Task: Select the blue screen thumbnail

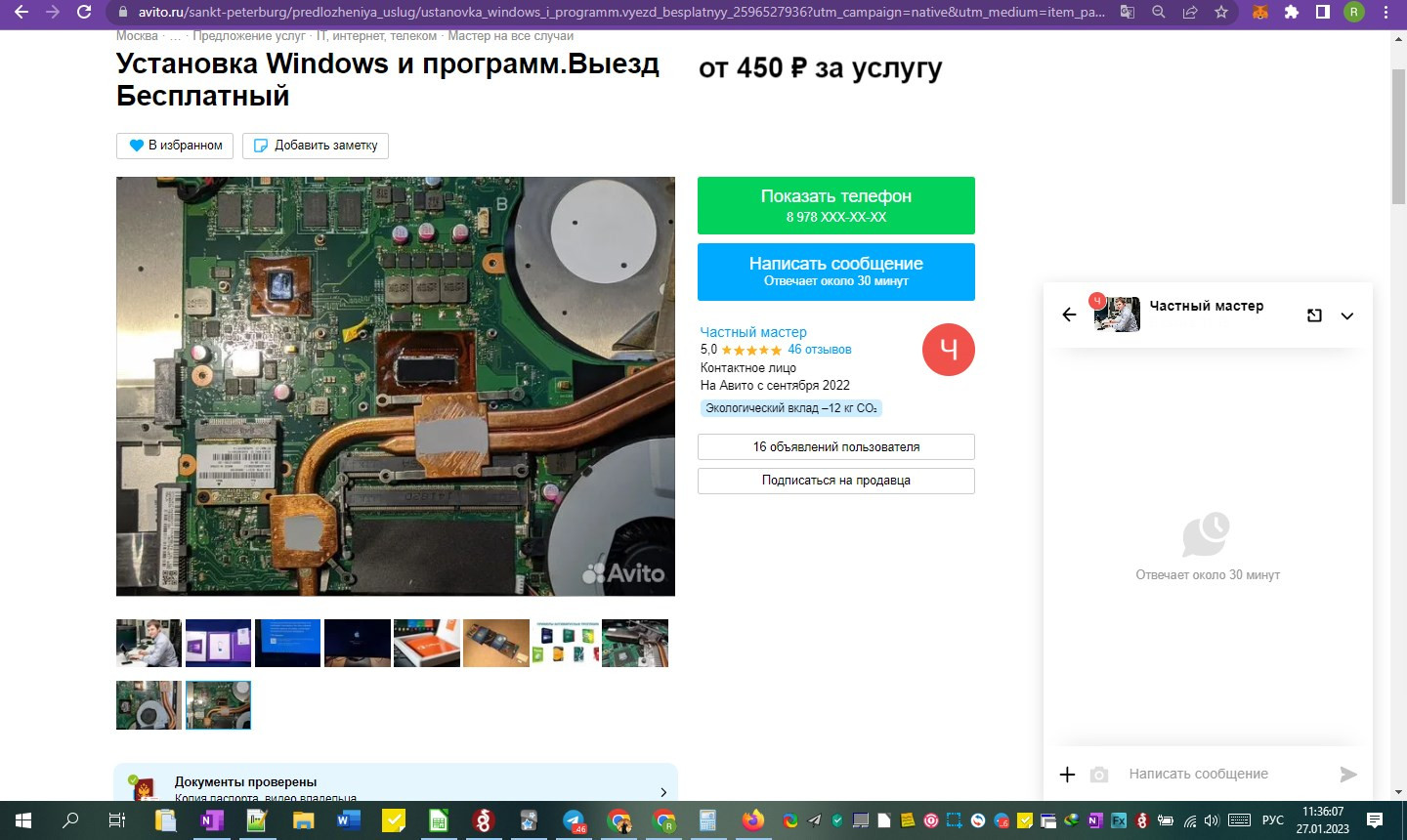Action: 287,643
